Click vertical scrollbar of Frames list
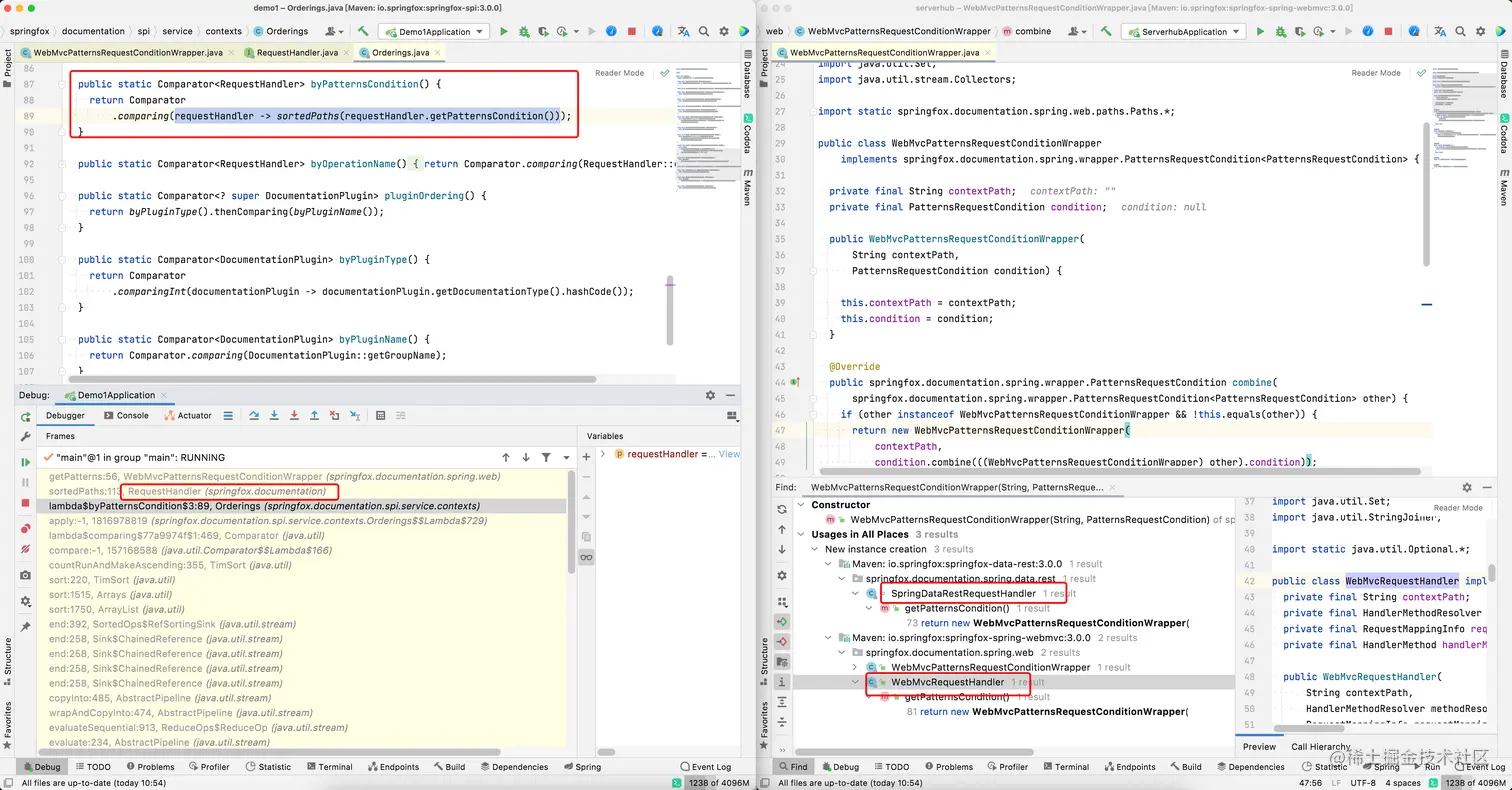 (572, 520)
